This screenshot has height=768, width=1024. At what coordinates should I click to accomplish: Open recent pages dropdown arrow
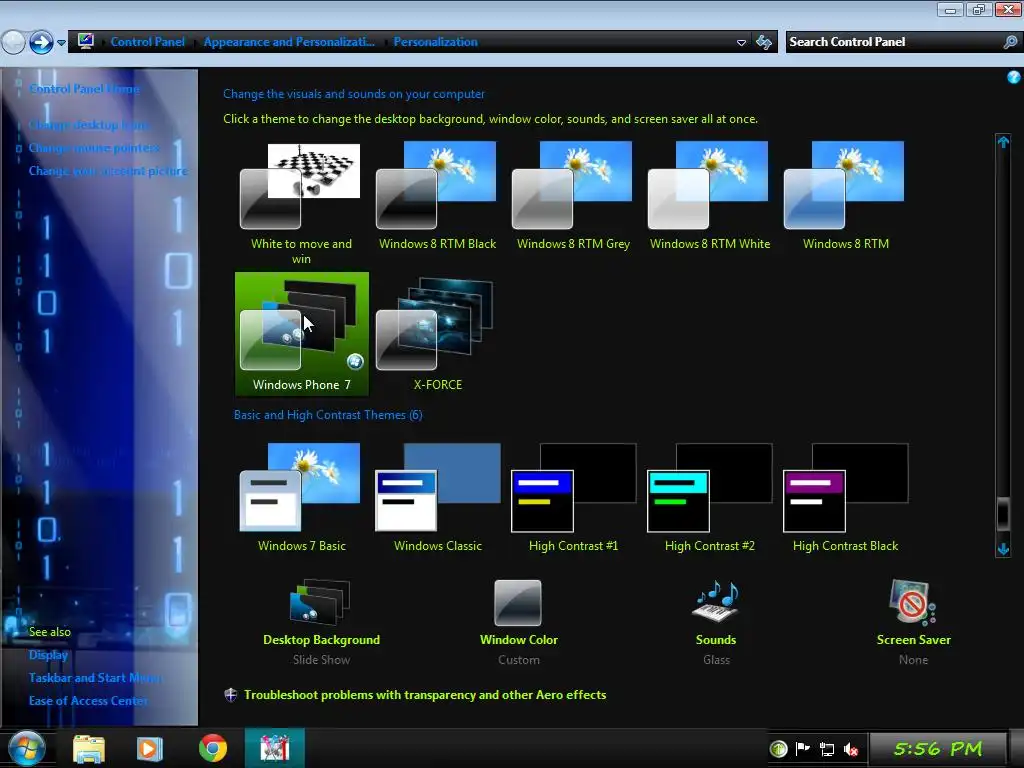(61, 42)
